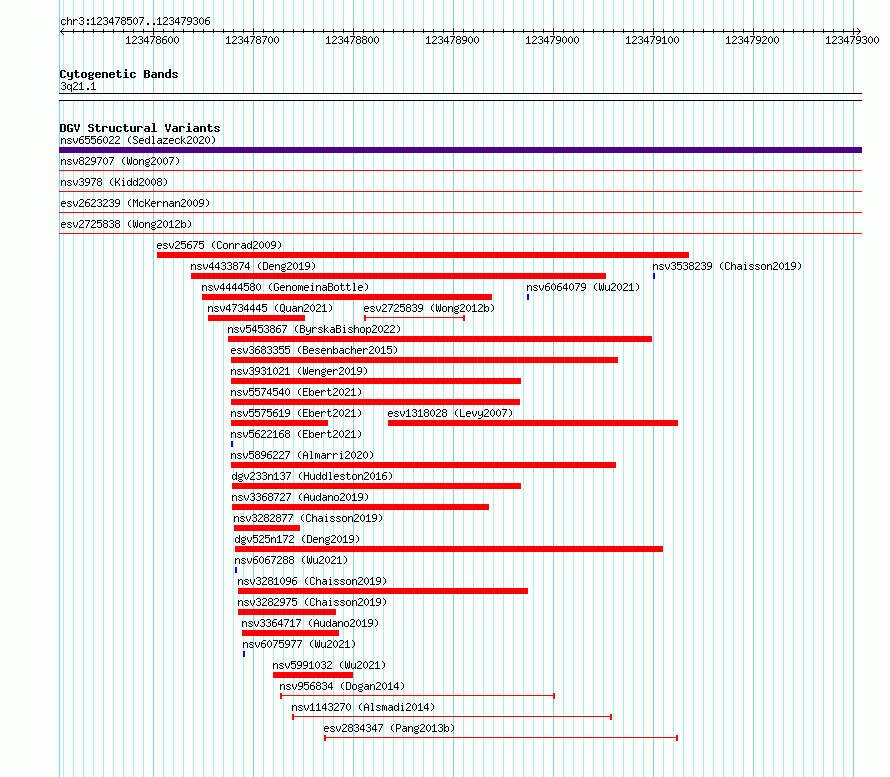Click esv2725839 (Wong2012b) thin span line
This screenshot has height=777, width=890.
414,318
